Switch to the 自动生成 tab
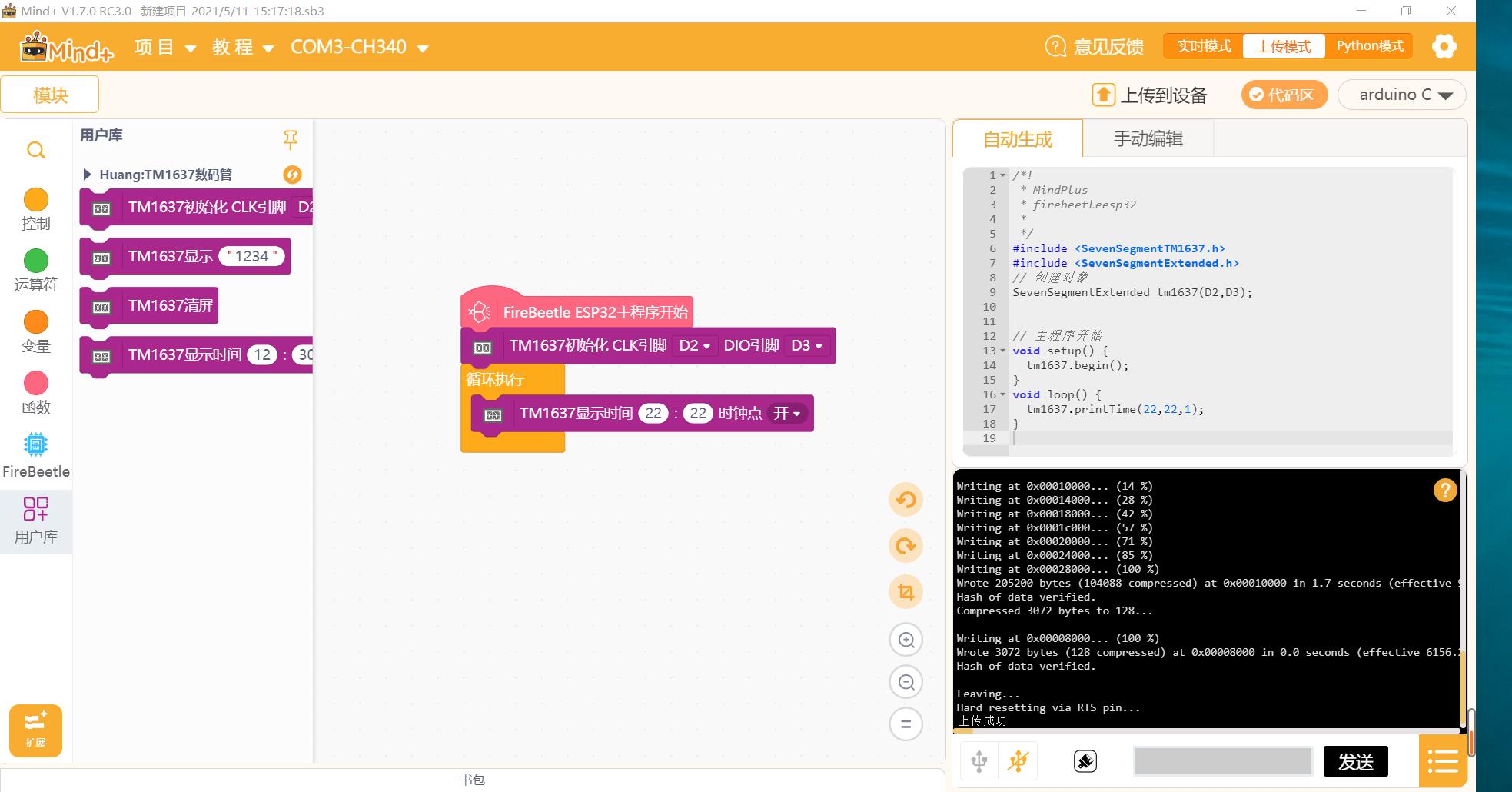Viewport: 1512px width, 792px height. pos(1017,138)
